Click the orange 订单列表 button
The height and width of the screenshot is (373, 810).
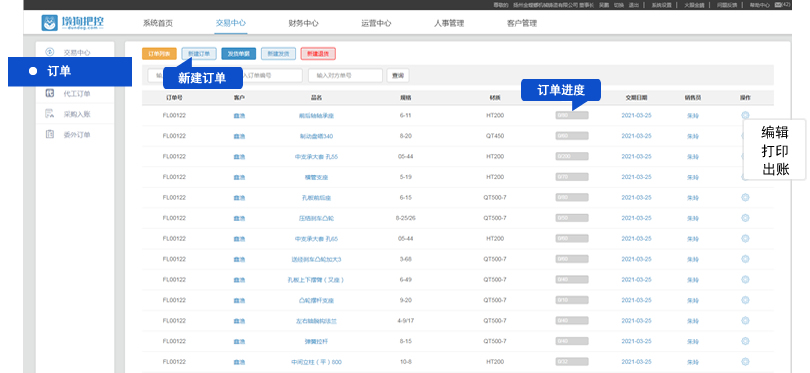pos(160,54)
